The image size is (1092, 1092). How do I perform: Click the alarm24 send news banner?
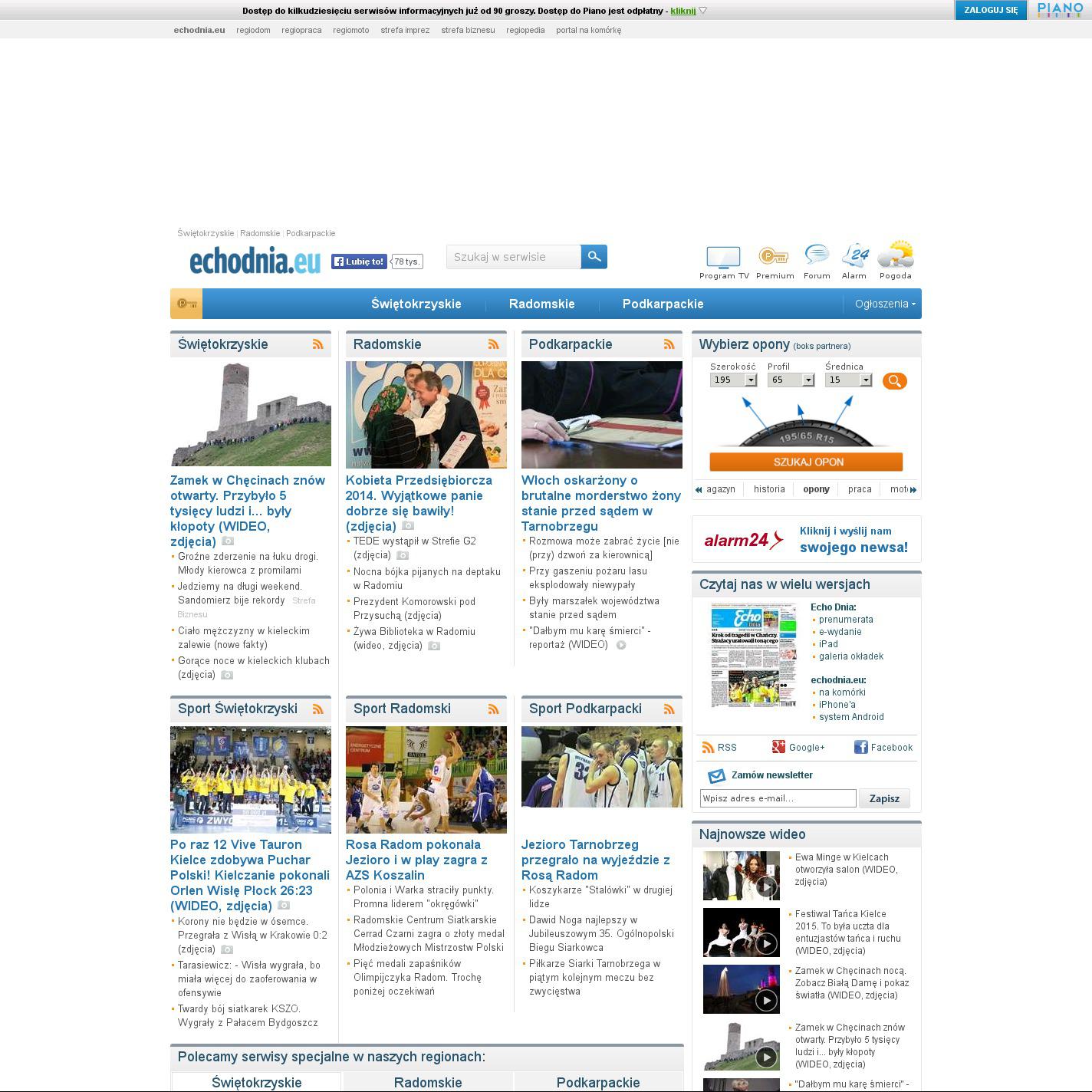[x=806, y=540]
